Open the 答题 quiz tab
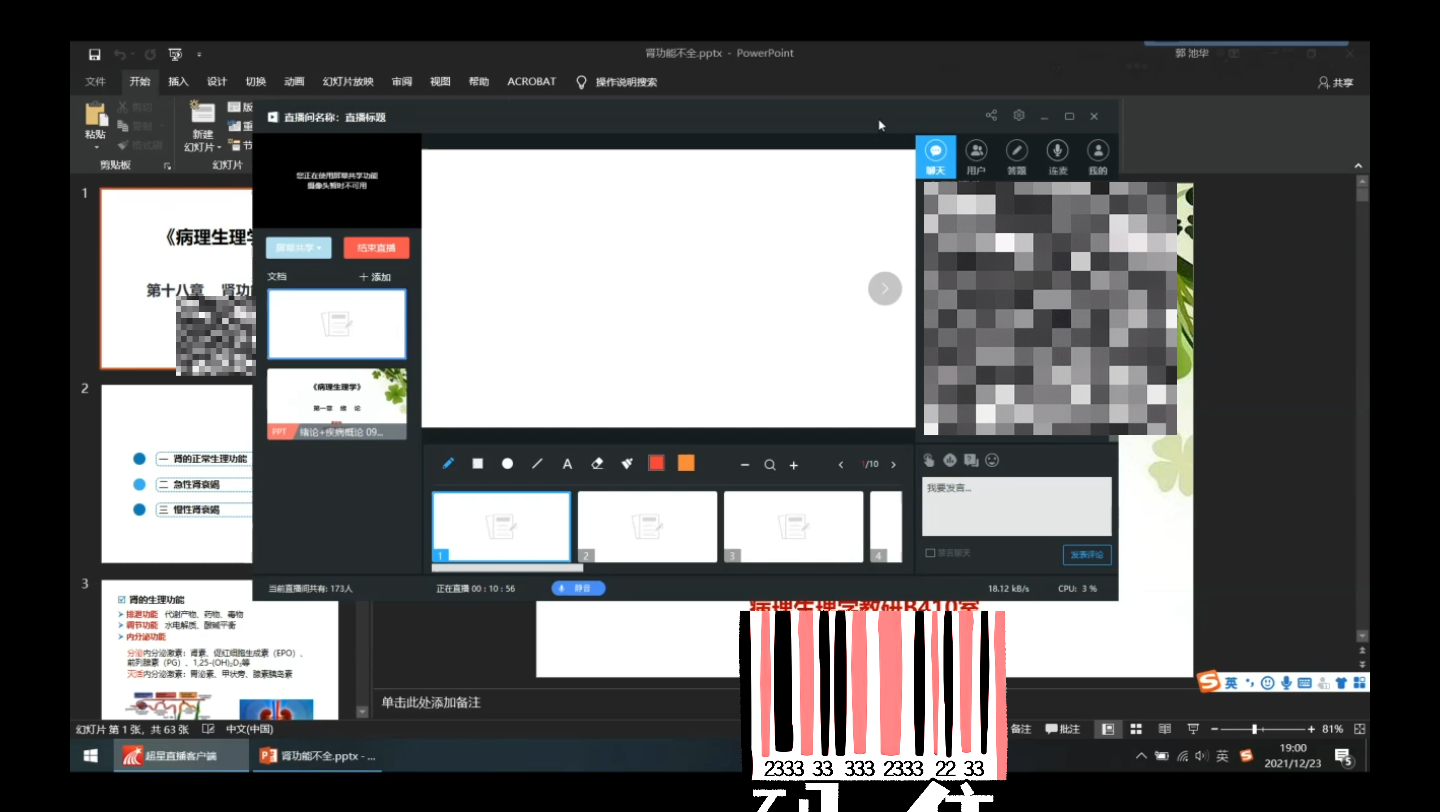This screenshot has width=1440, height=812. (1017, 157)
